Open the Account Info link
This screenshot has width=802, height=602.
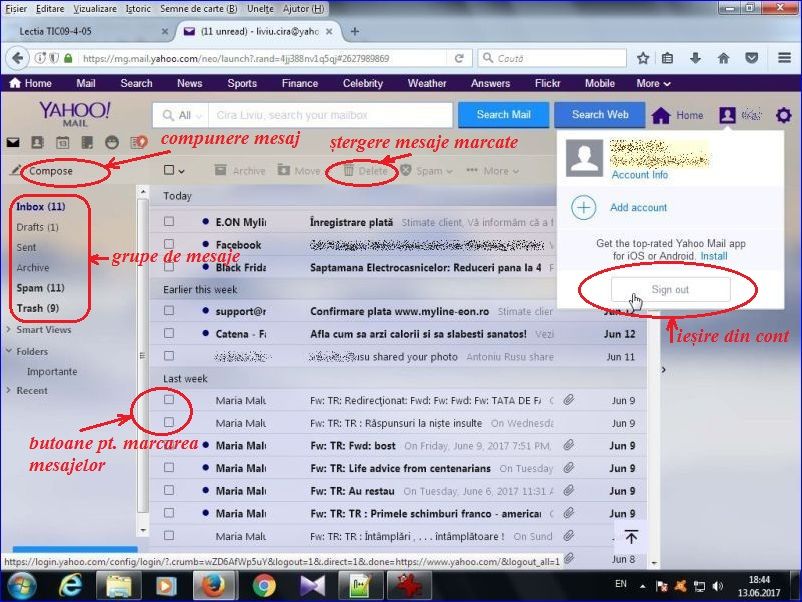pos(640,175)
